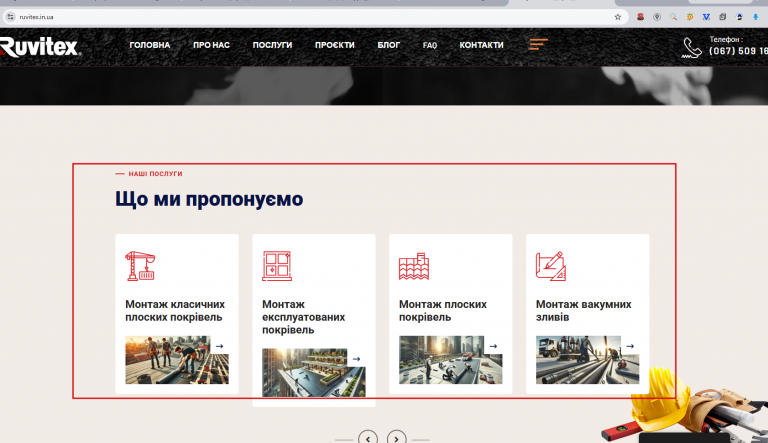The image size is (768, 443).
Task: Bookmark this page with the star icon
Action: pos(618,17)
